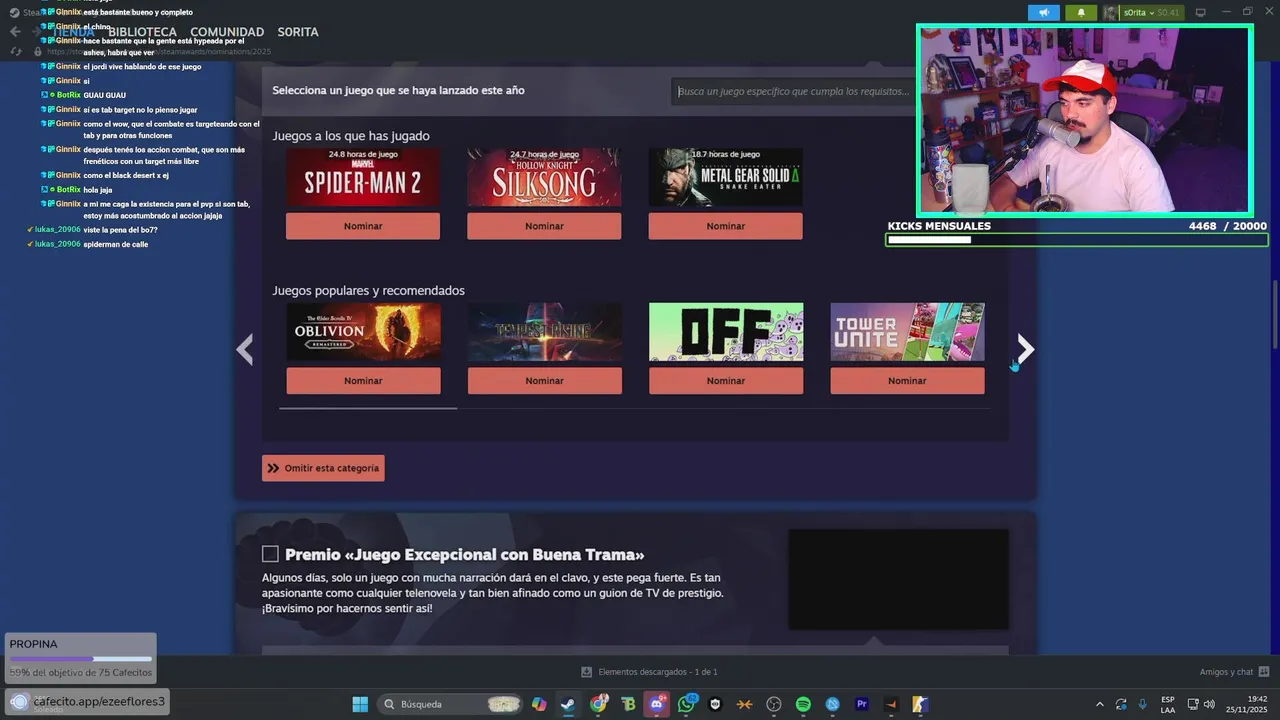This screenshot has height=720, width=1280.
Task: Click chat message 'spiderman de calle'
Action: click(x=116, y=244)
